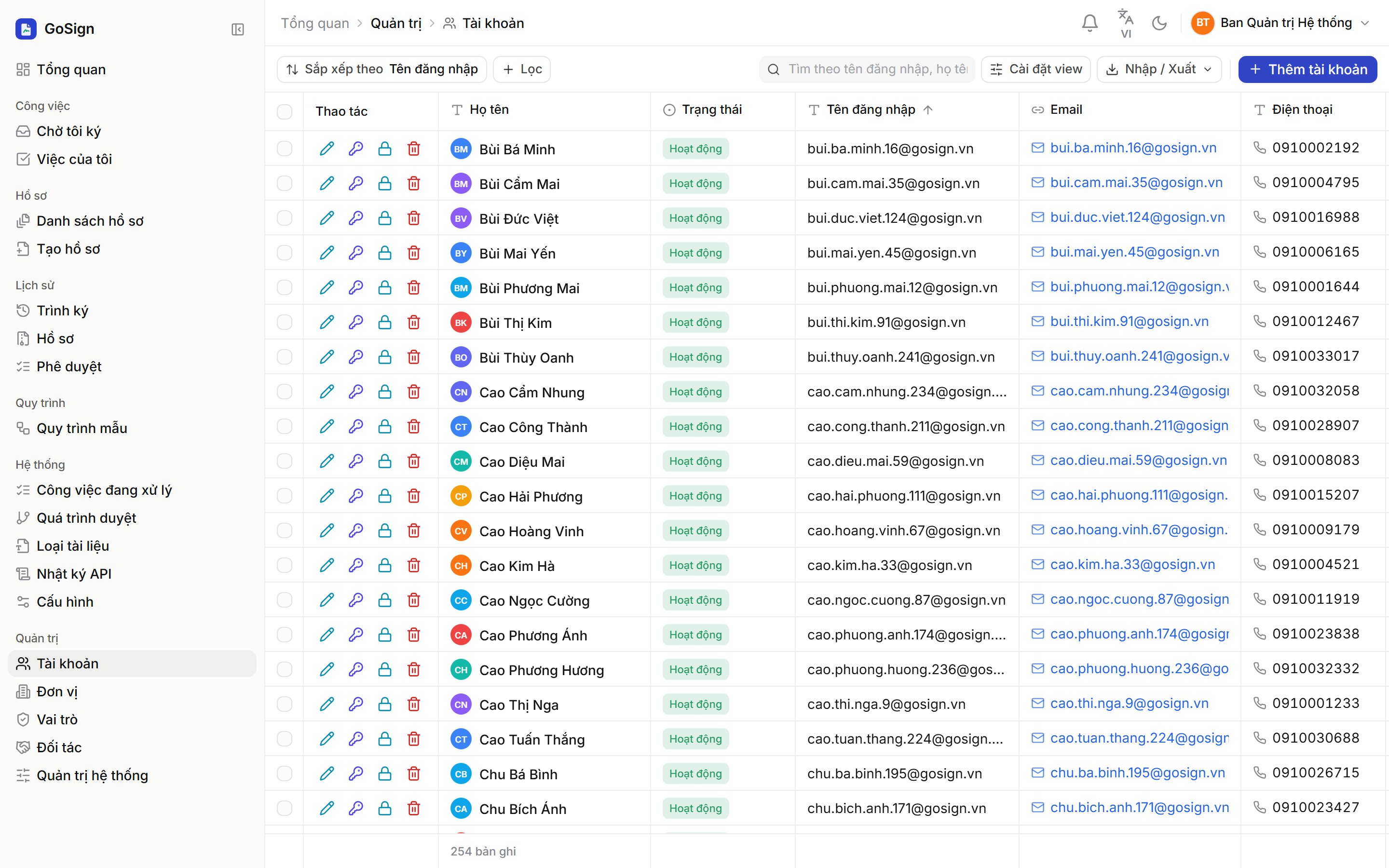
Task: Open the Nhập / Xuất dropdown
Action: [x=1159, y=69]
